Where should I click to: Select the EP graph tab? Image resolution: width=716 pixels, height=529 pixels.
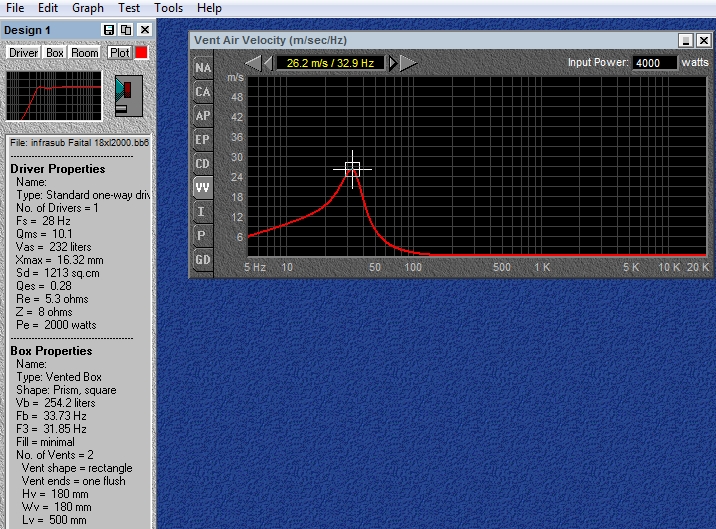pyautogui.click(x=203, y=139)
